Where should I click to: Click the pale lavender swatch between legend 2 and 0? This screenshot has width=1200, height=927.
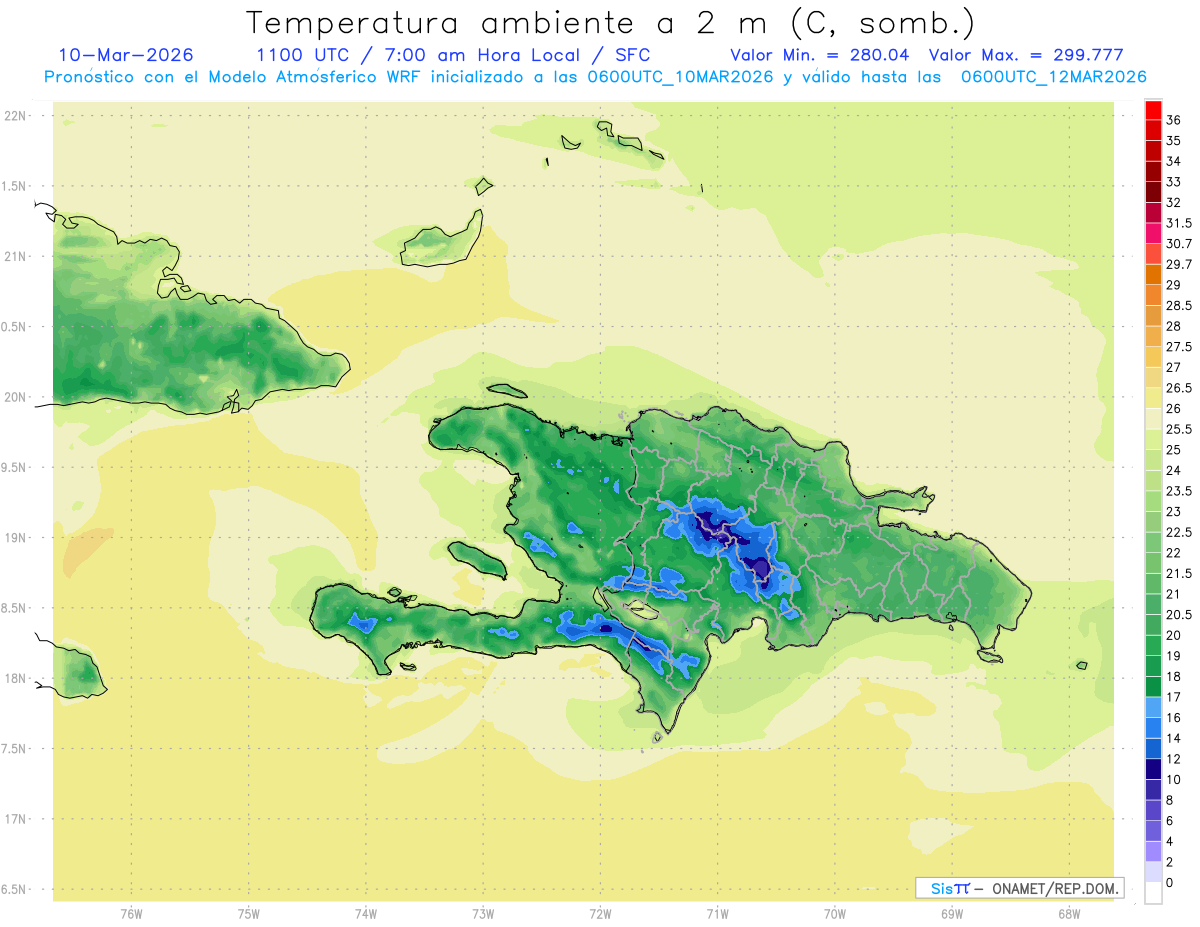(x=1153, y=872)
